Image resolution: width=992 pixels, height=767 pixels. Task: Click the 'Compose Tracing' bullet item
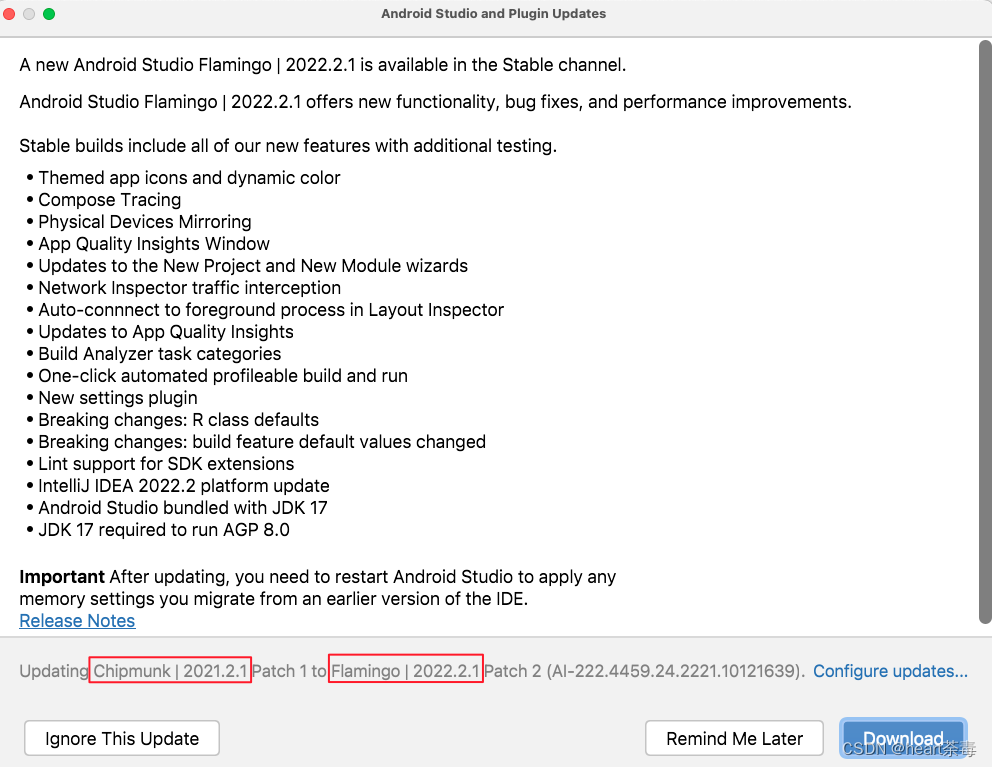(109, 200)
